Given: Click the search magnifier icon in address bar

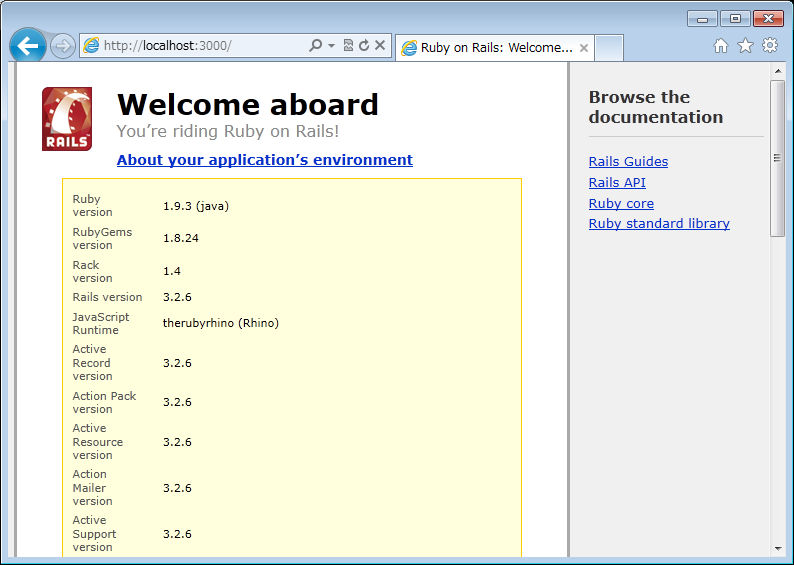Looking at the screenshot, I should pyautogui.click(x=315, y=46).
